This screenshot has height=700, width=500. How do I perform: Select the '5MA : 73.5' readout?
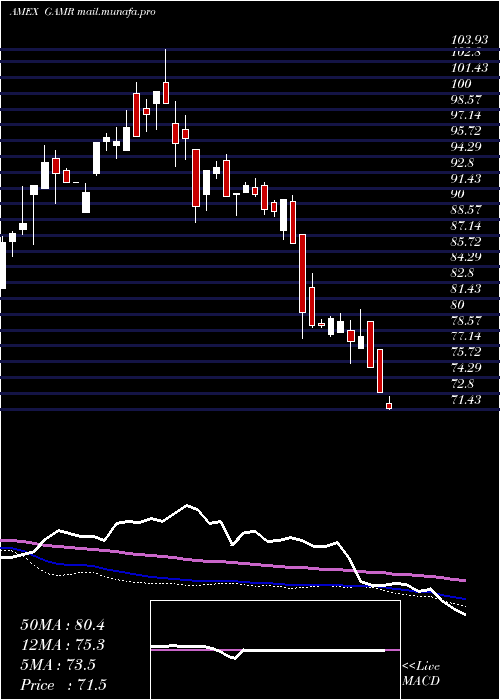[x=58, y=665]
